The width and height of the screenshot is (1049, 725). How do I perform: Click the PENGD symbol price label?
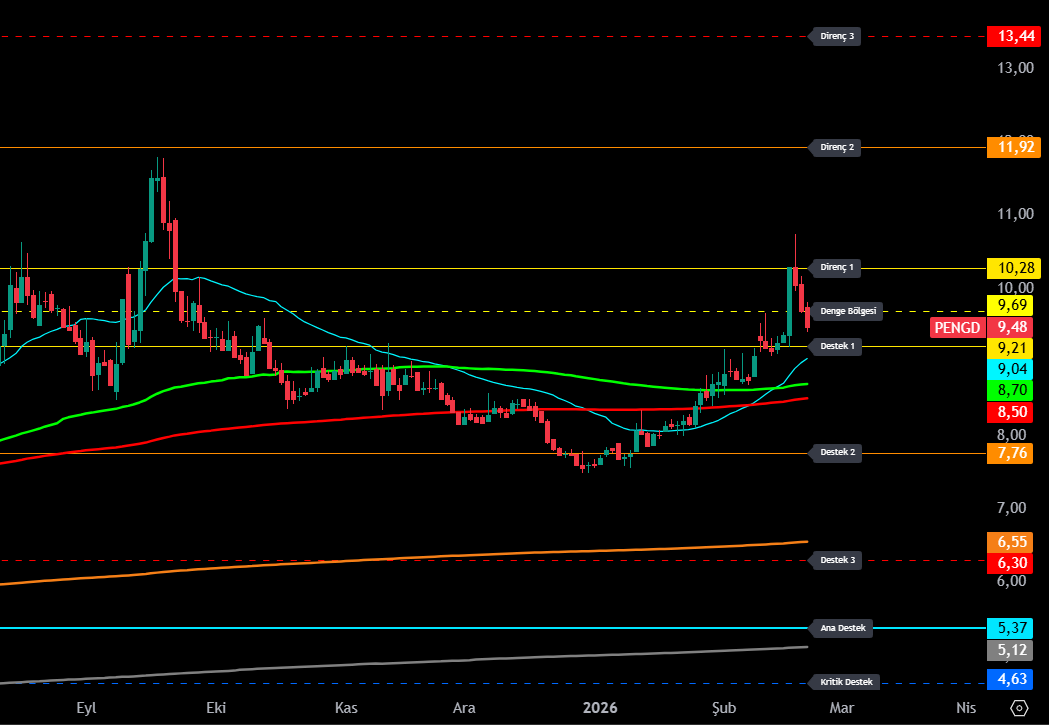pos(957,328)
